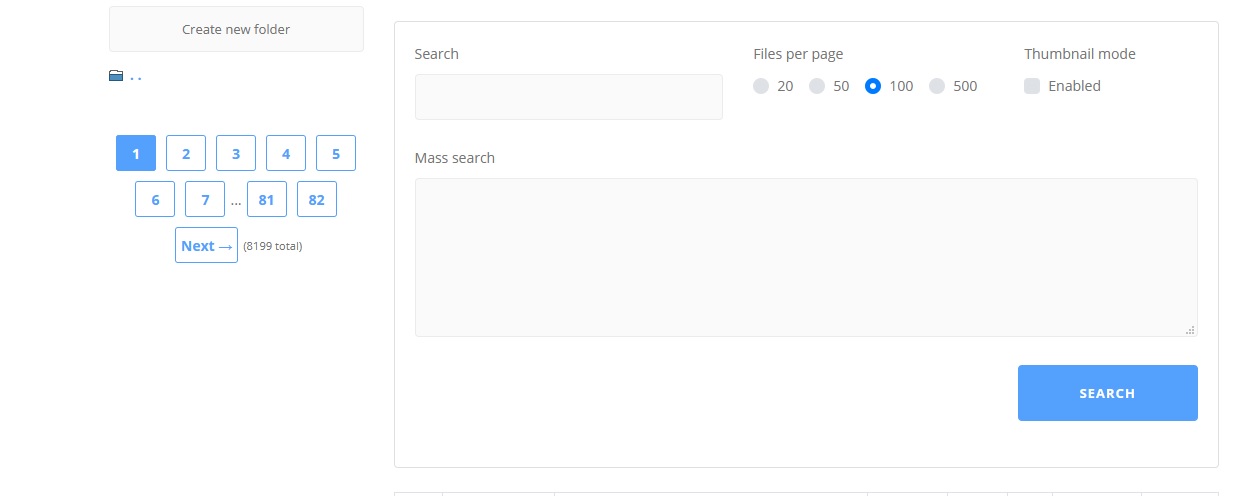Go to page 2
Image resolution: width=1250 pixels, height=496 pixels.
click(186, 153)
